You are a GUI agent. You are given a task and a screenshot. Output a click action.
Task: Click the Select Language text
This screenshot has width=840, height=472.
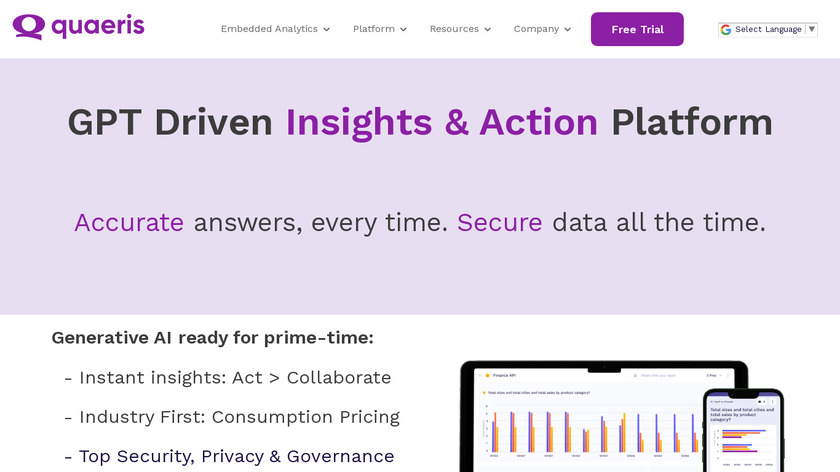768,30
